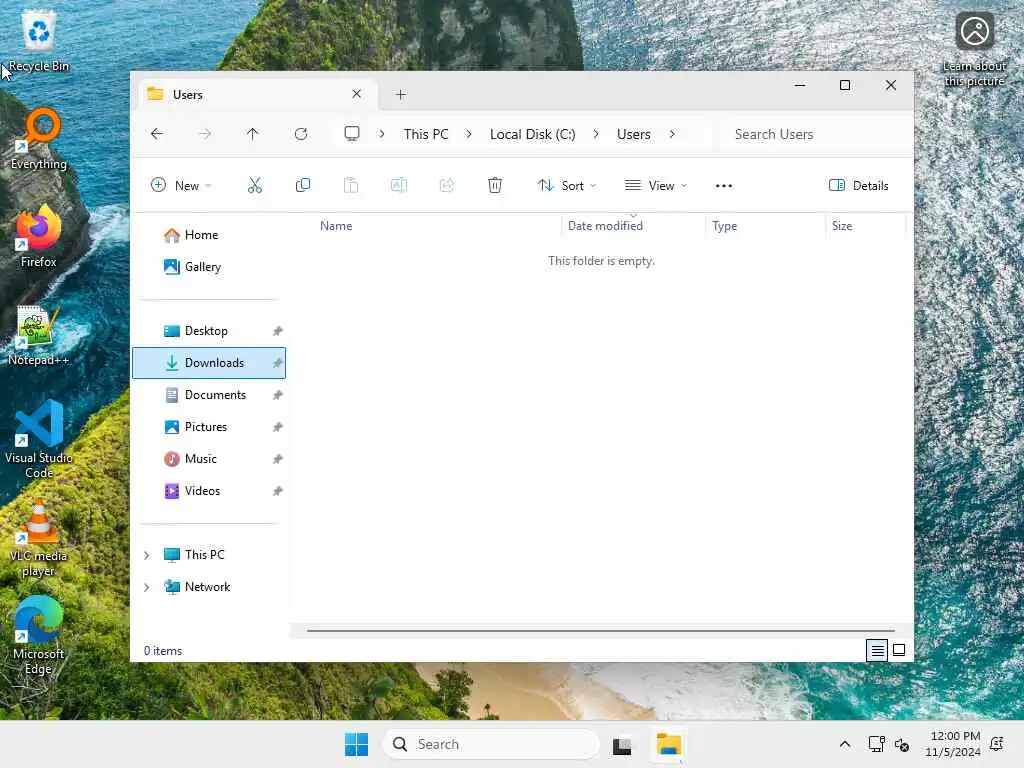Select Network in navigation pane
Screen dimensions: 1024x768
coord(209,587)
